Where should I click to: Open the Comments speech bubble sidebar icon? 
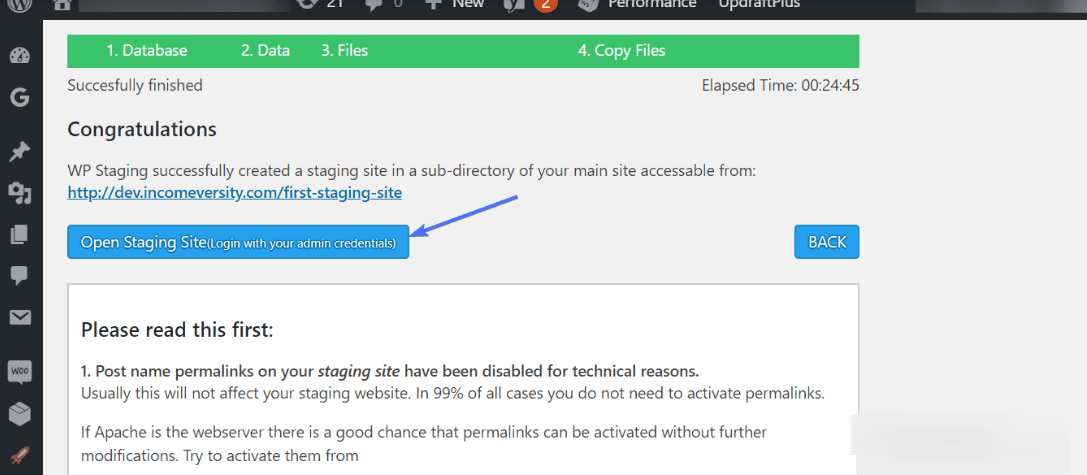coord(19,276)
